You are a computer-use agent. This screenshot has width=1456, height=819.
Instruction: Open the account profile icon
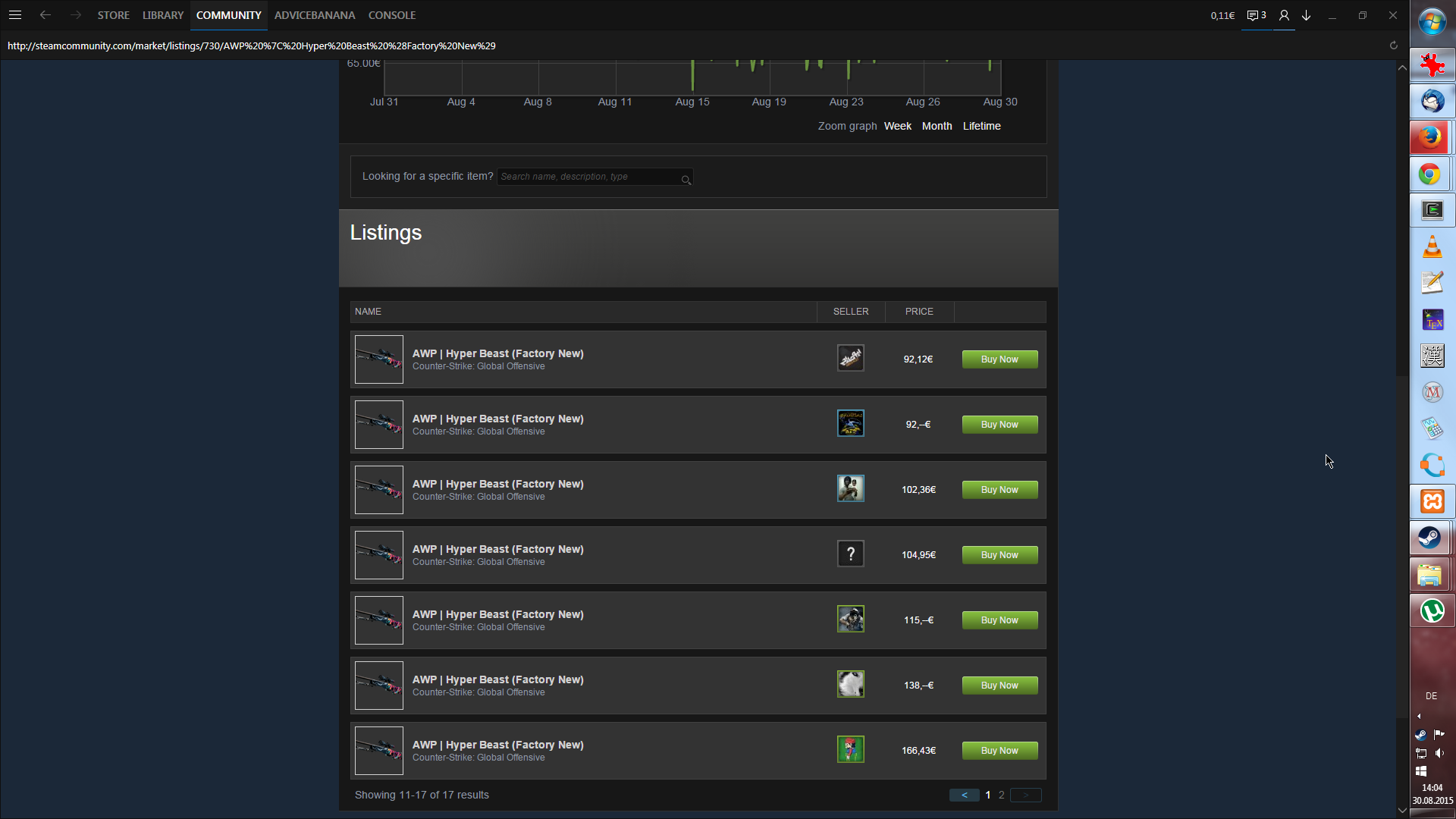point(1284,15)
